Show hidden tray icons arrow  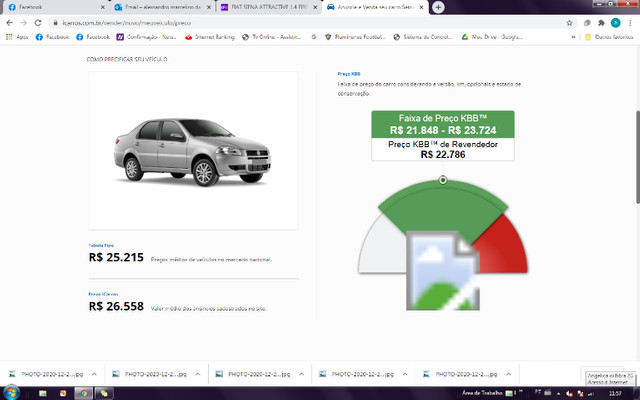[560, 393]
